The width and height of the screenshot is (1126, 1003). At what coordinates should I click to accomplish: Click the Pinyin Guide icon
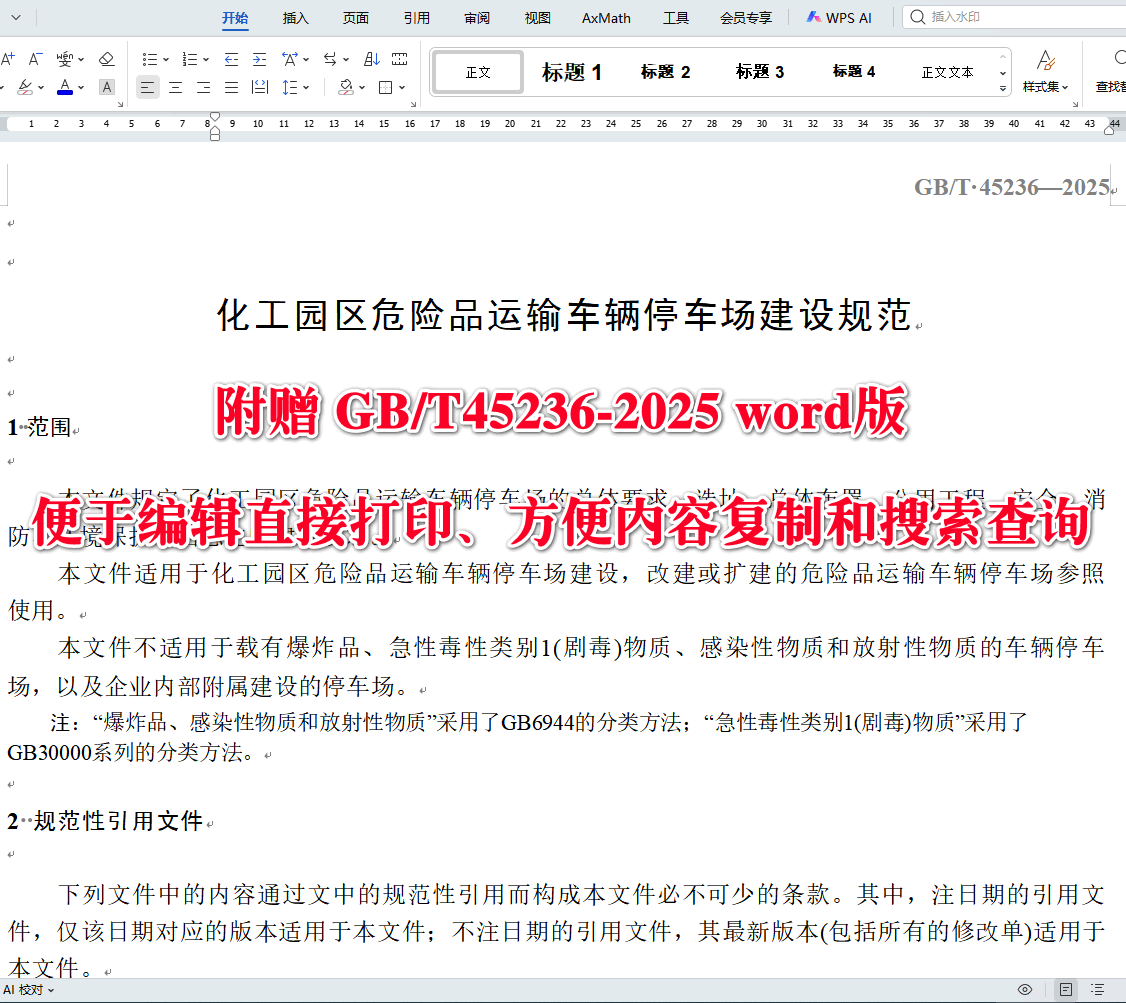[x=63, y=59]
